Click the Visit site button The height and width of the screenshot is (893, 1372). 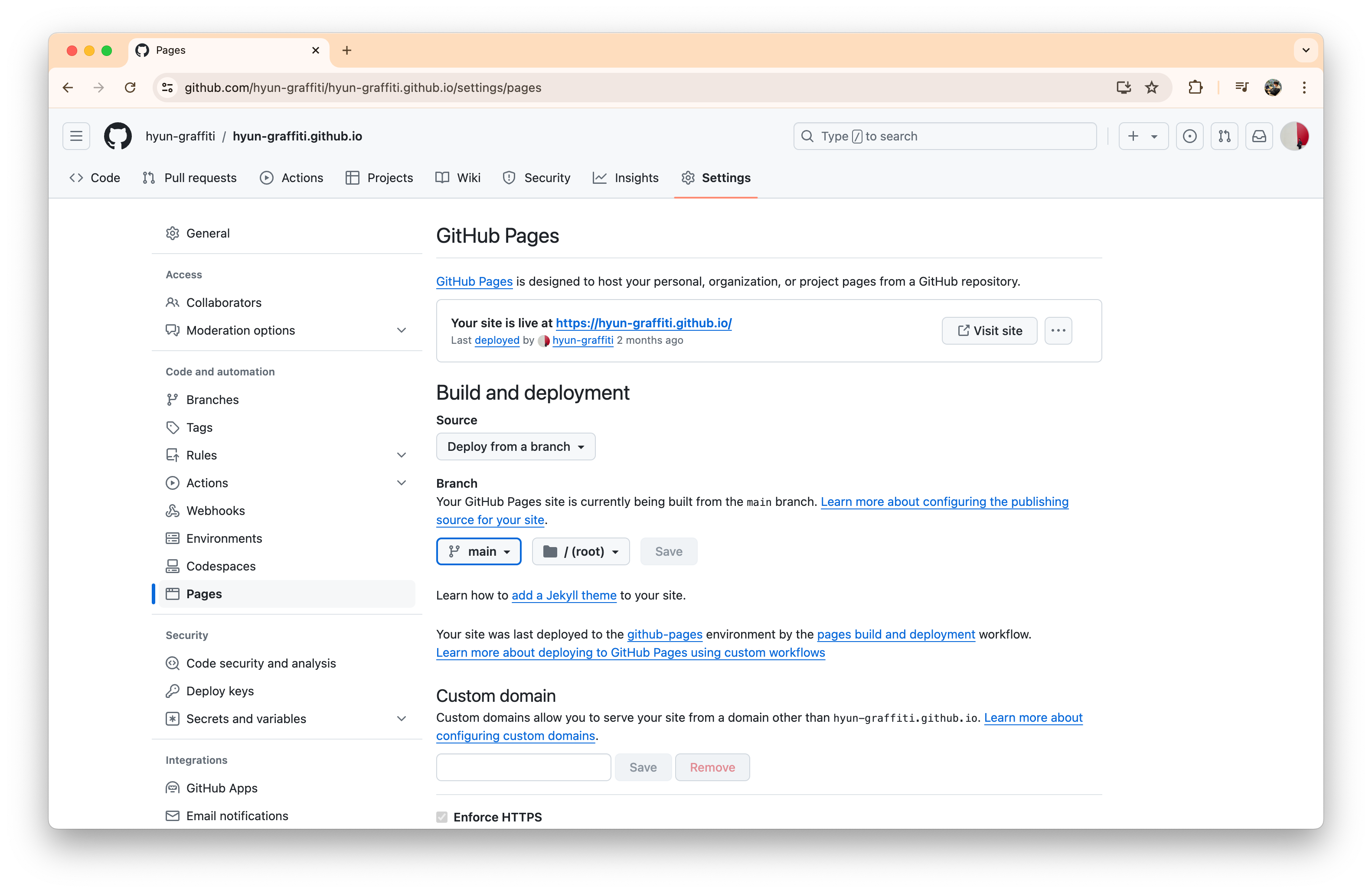tap(989, 331)
